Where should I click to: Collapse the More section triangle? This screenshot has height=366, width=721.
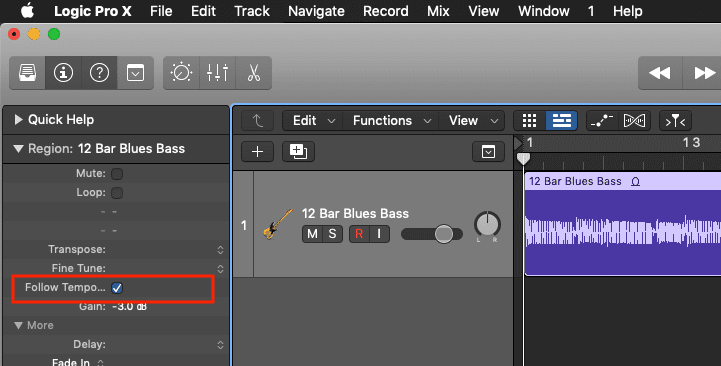point(18,326)
